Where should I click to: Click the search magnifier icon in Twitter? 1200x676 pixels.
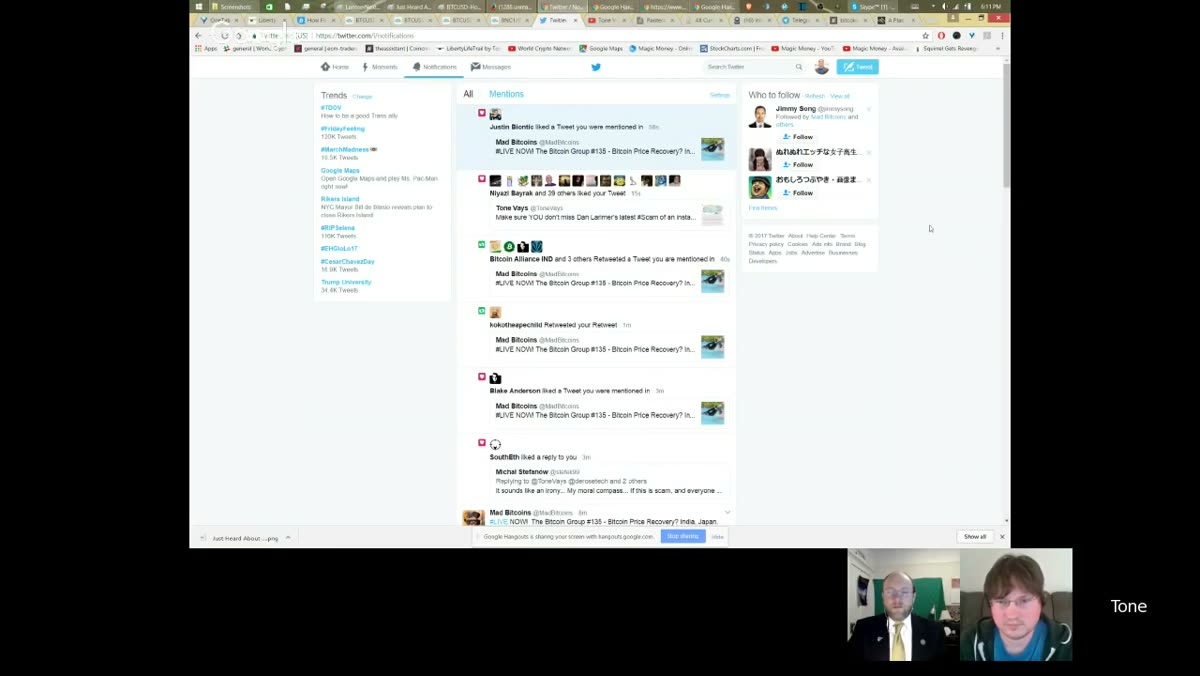(799, 67)
